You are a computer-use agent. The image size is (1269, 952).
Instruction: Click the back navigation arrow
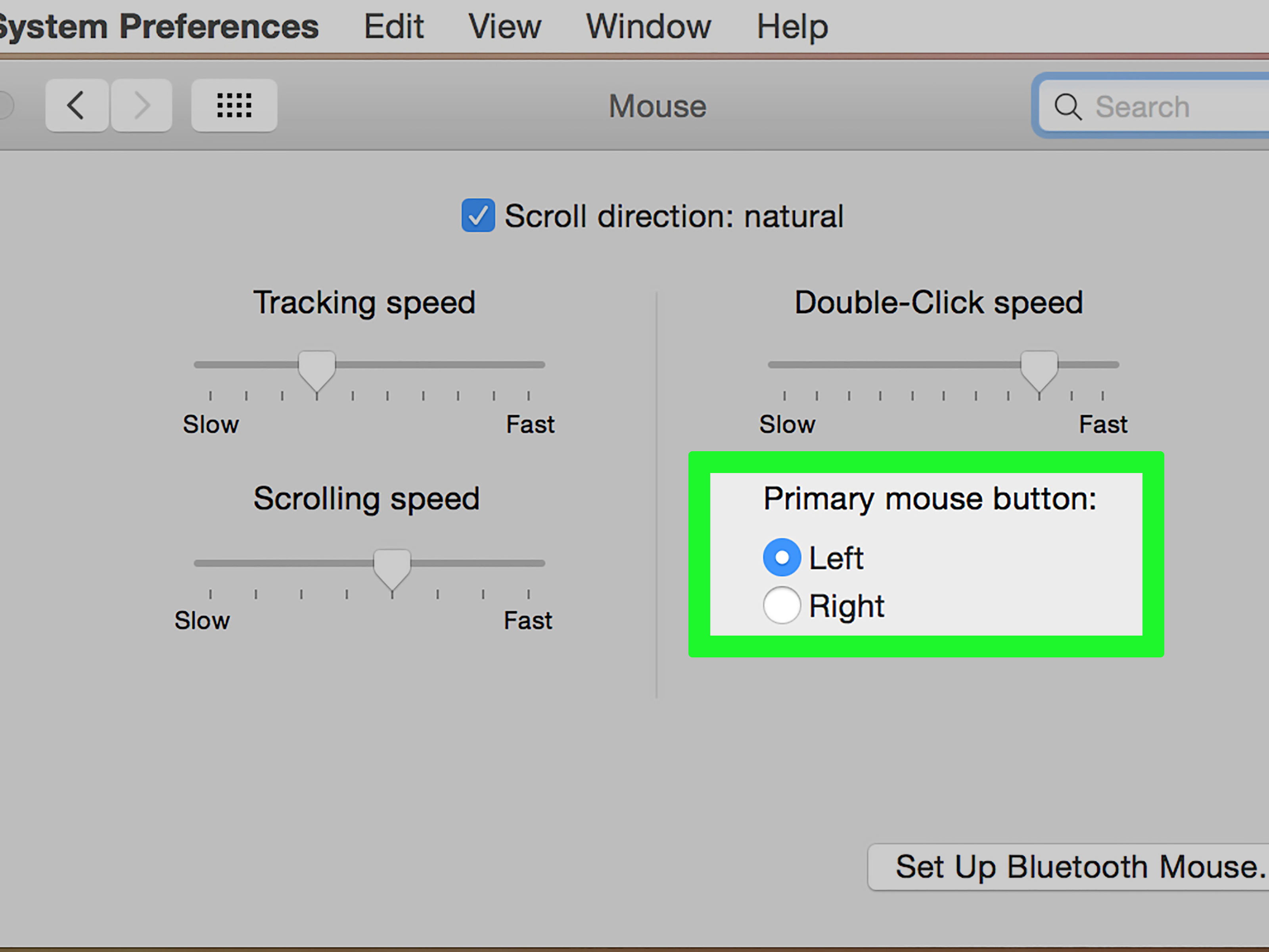[76, 105]
